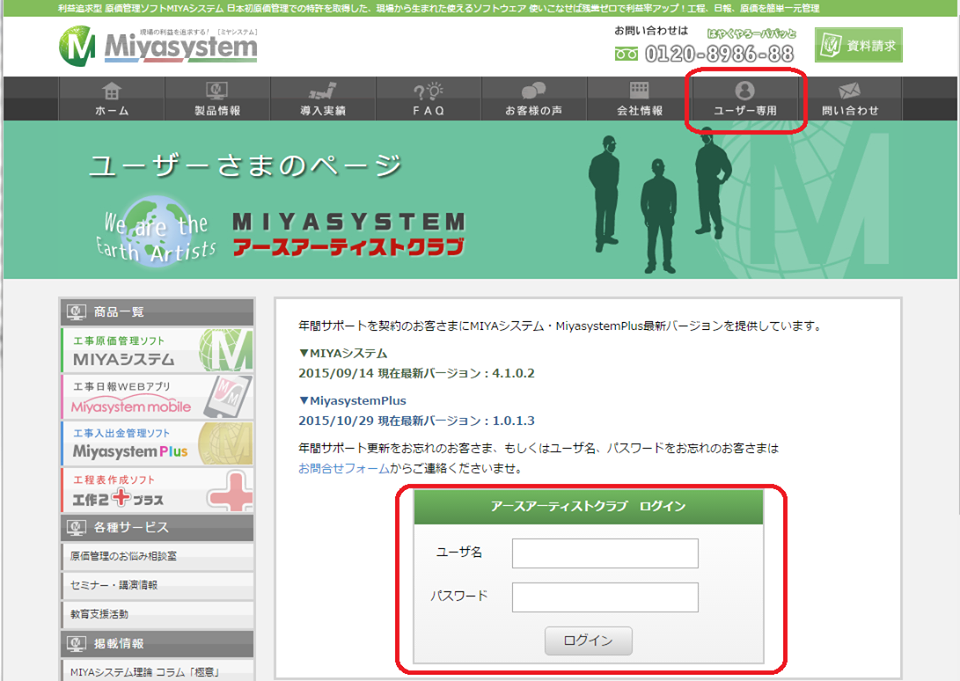
Task: Click the person icon above ユーザー専用
Action: (x=744, y=91)
